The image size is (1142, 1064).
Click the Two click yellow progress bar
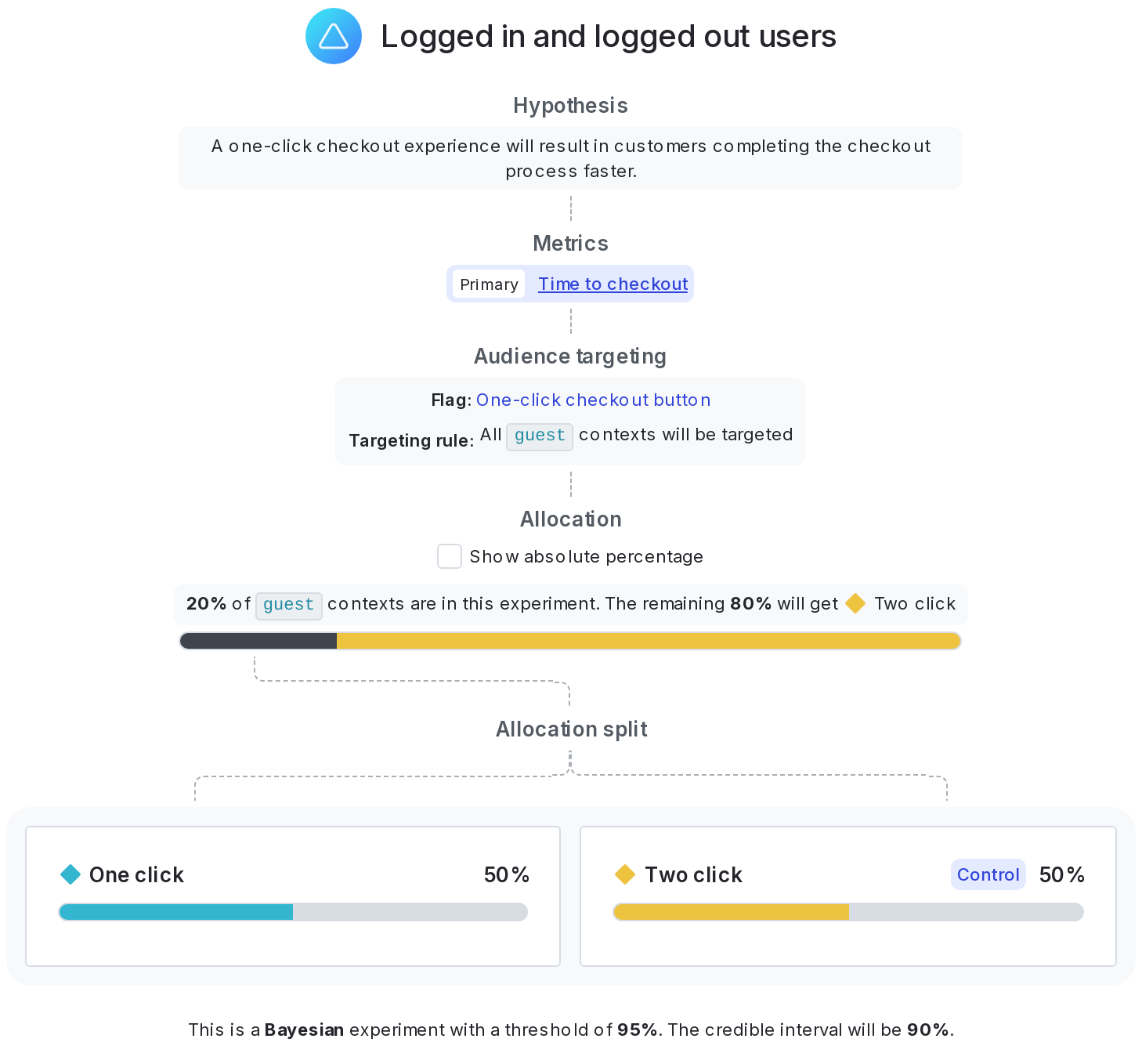coord(731,912)
